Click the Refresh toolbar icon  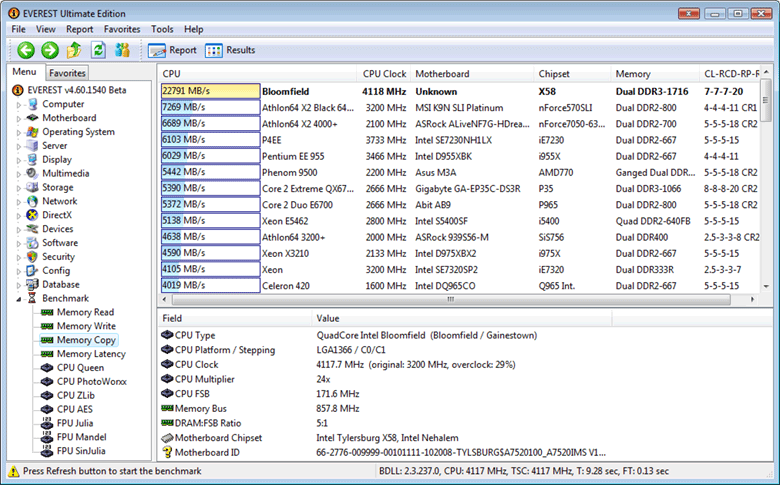(98, 50)
